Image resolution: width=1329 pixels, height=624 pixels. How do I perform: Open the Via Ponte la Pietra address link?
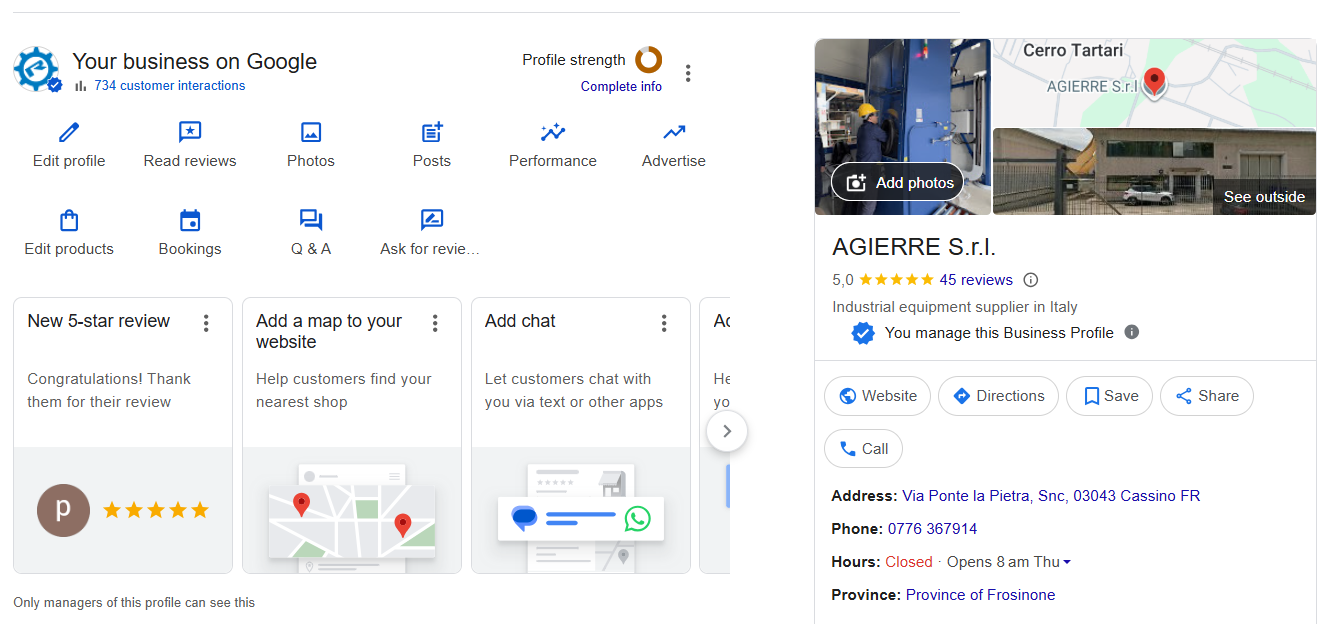pos(1051,496)
